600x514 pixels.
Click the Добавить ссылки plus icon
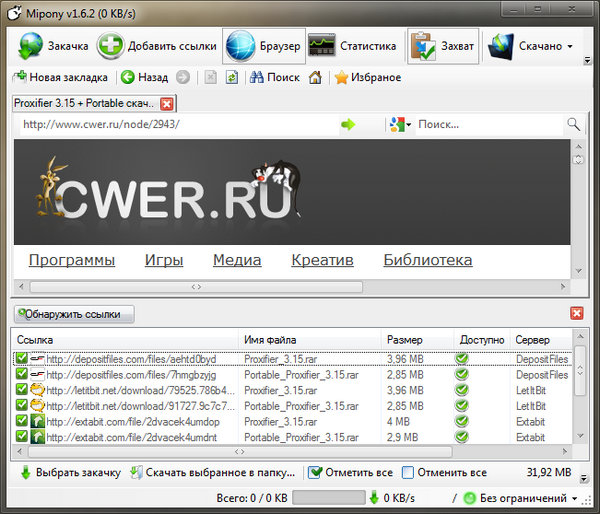[x=111, y=46]
